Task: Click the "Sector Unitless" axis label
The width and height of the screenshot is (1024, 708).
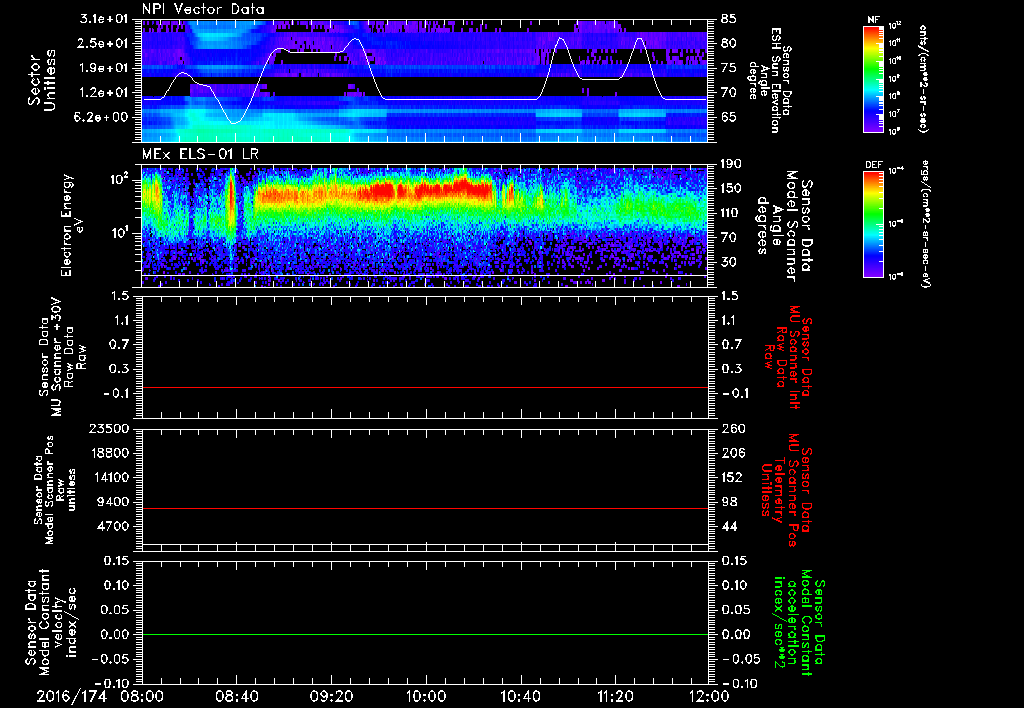Action: pos(42,80)
